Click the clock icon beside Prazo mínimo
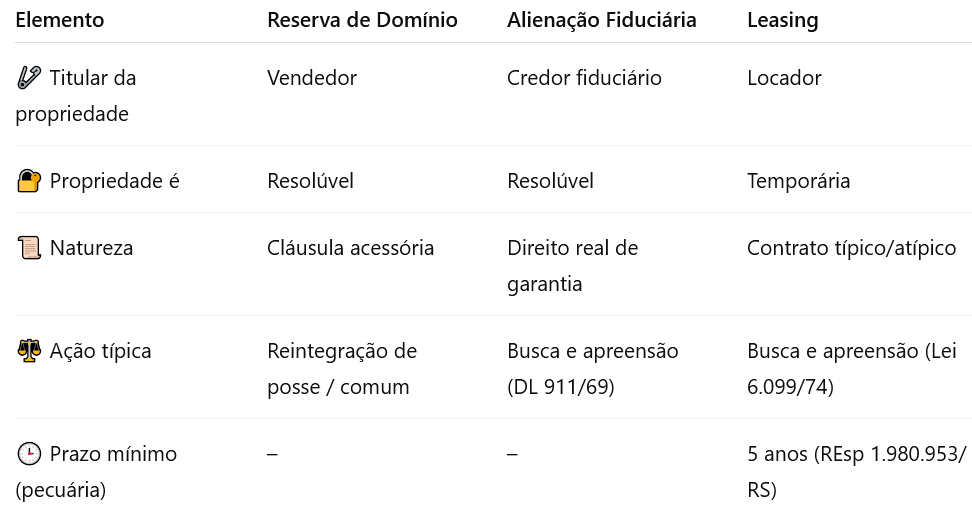This screenshot has height=506, width=972. point(29,453)
